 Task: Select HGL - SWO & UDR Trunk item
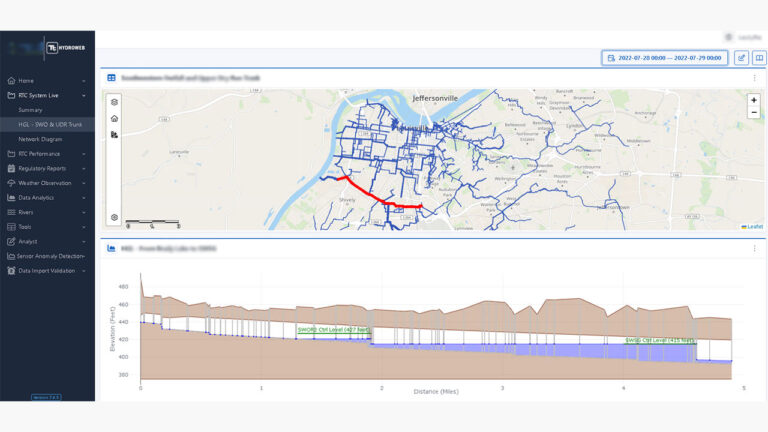[48, 124]
